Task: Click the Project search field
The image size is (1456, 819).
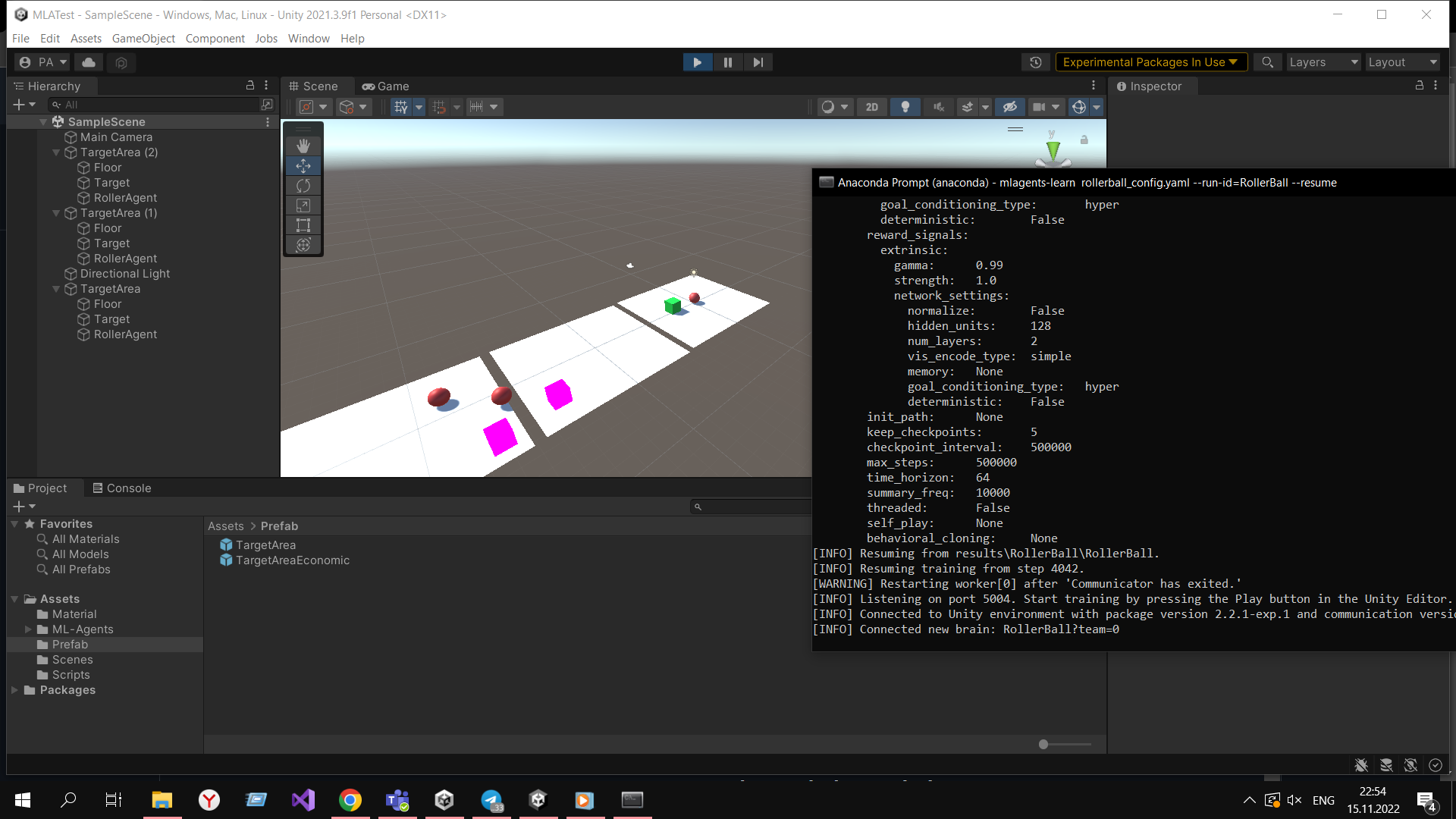Action: coord(751,507)
